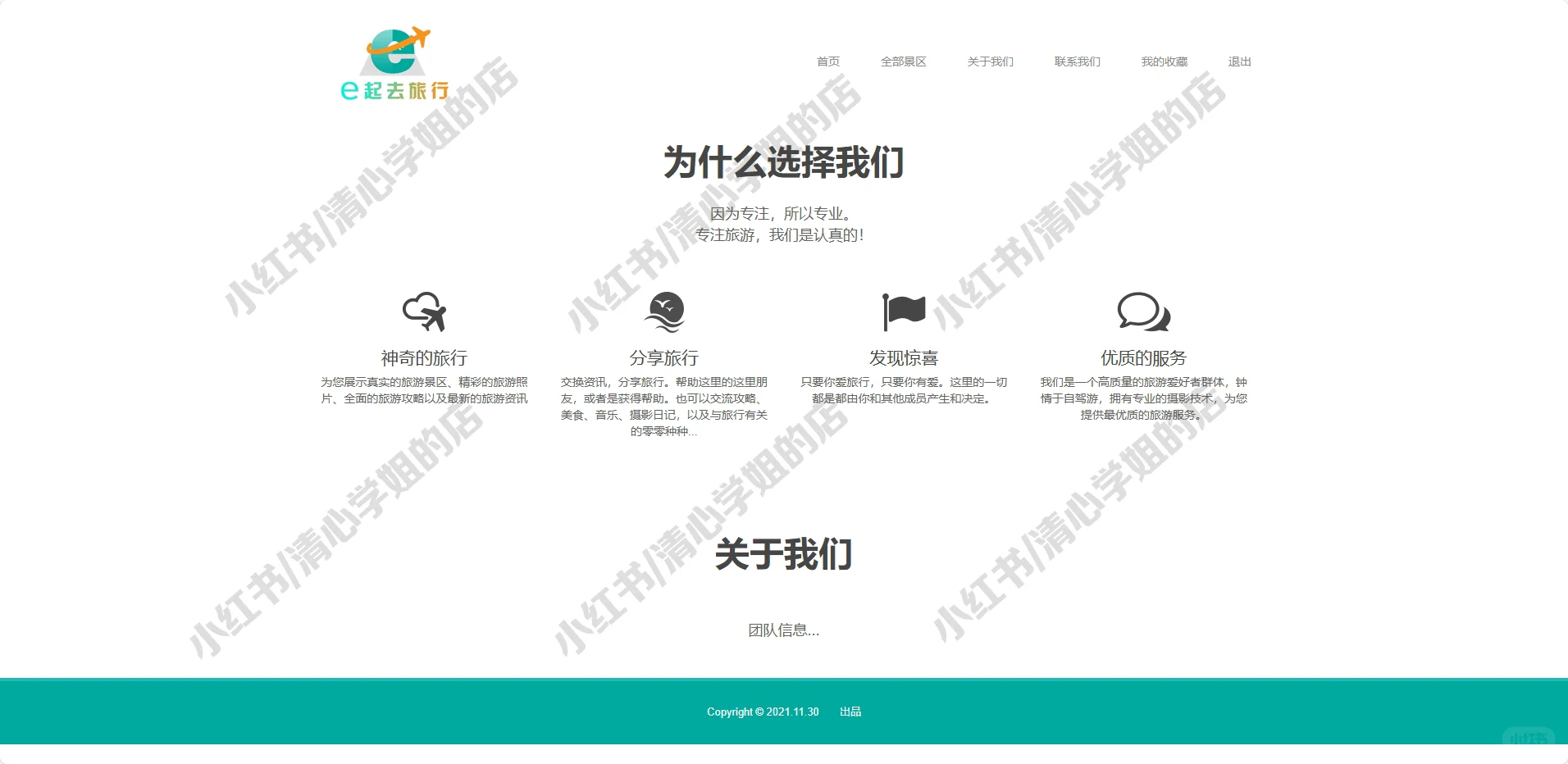This screenshot has height=764, width=1568.
Task: Click the 团队信息... text
Action: coord(784,630)
